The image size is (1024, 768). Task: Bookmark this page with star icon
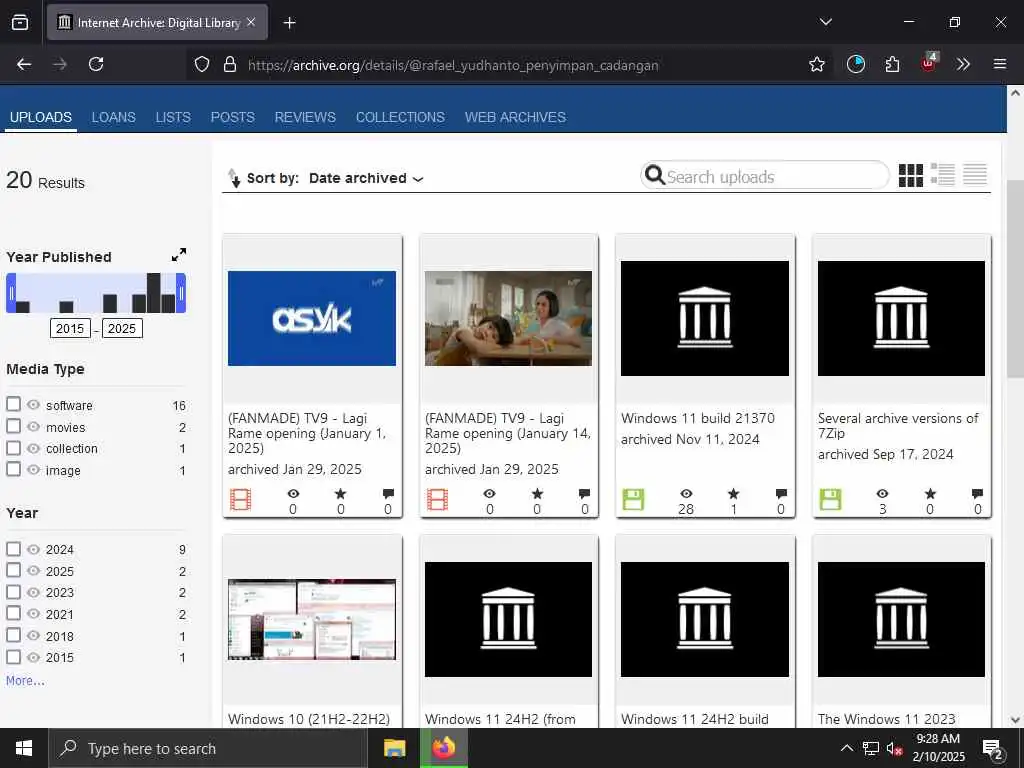click(816, 64)
